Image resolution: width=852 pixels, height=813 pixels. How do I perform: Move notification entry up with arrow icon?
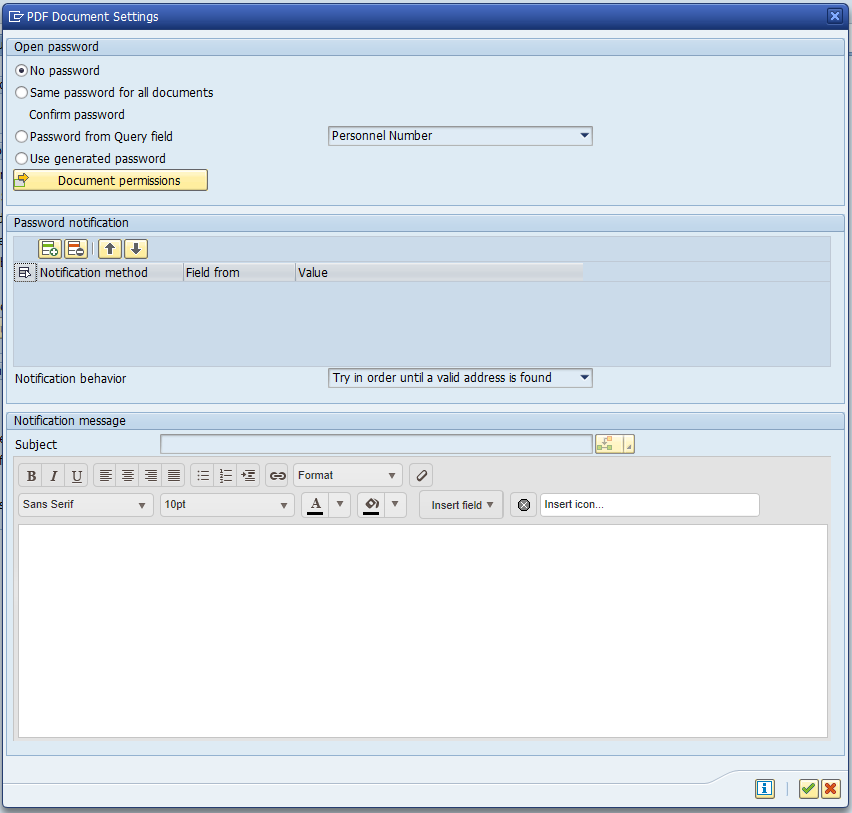coord(110,248)
